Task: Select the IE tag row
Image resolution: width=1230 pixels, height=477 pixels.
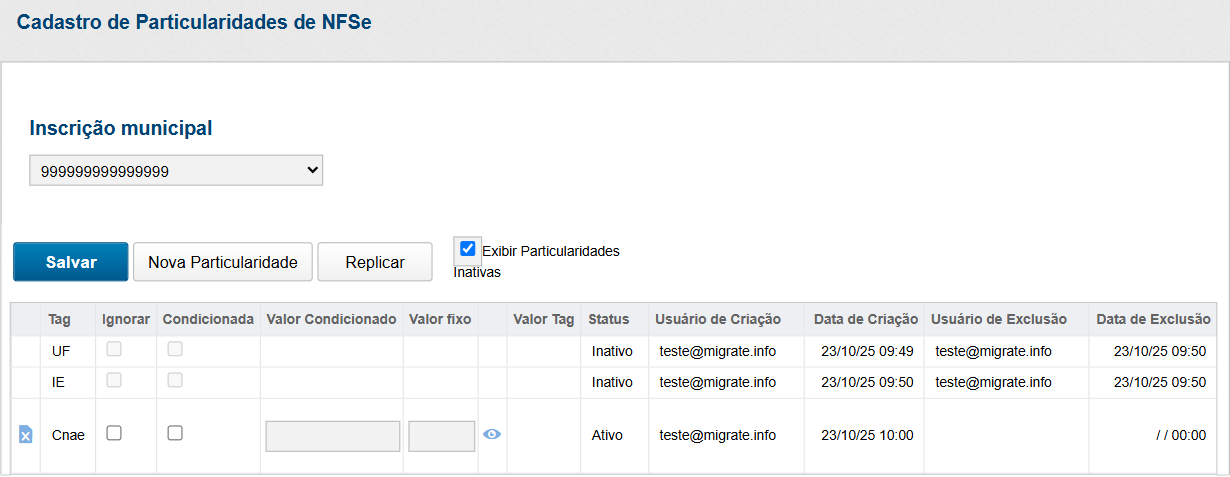Action: coord(59,382)
